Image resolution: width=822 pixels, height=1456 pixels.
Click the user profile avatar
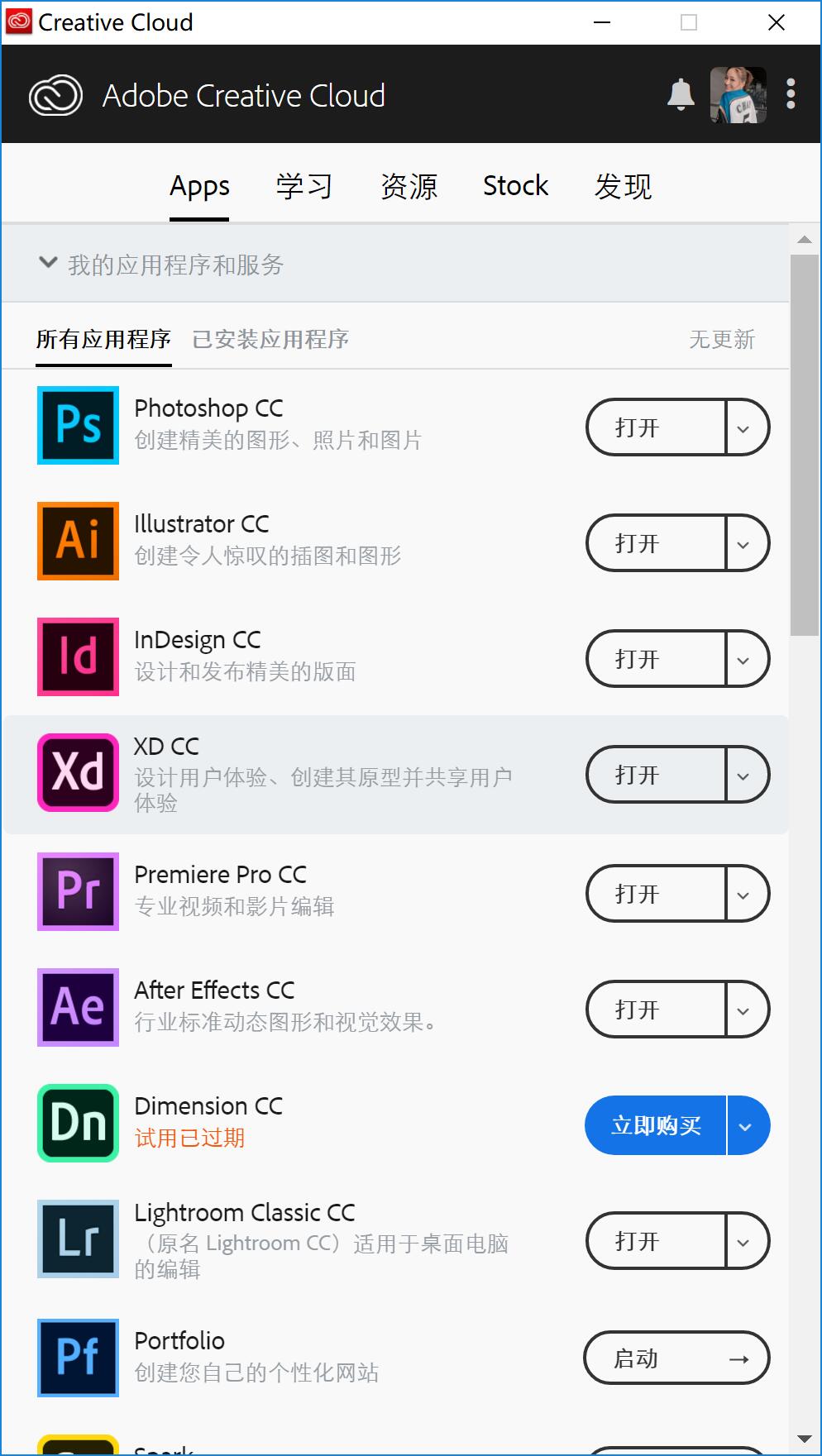738,95
